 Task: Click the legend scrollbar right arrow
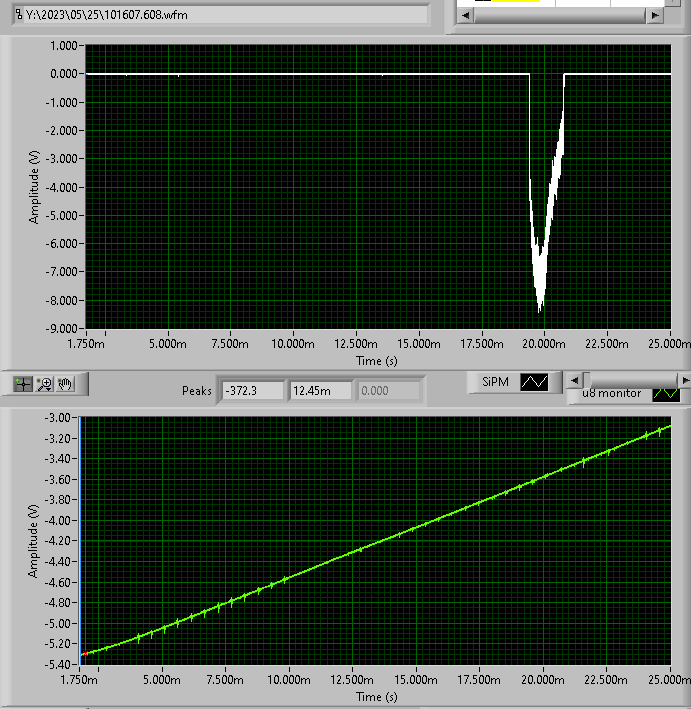tap(685, 381)
